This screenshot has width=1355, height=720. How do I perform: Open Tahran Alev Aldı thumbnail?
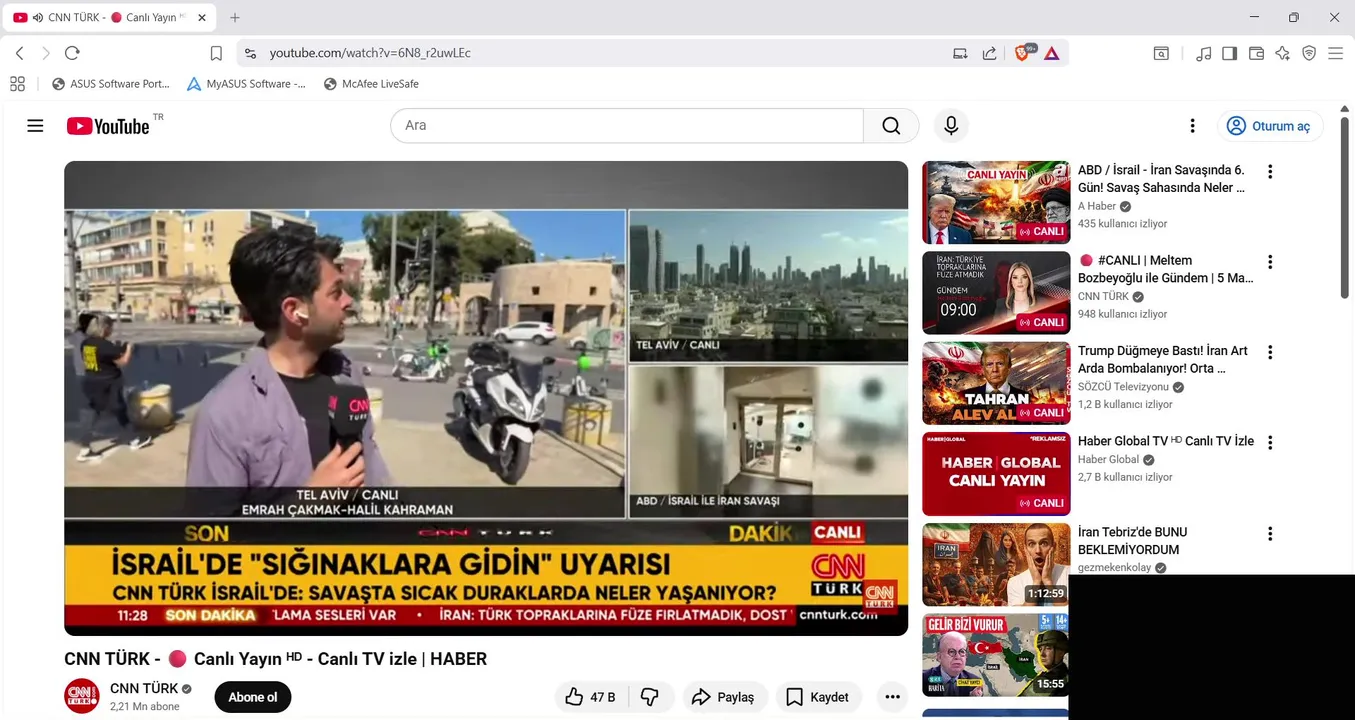[996, 383]
